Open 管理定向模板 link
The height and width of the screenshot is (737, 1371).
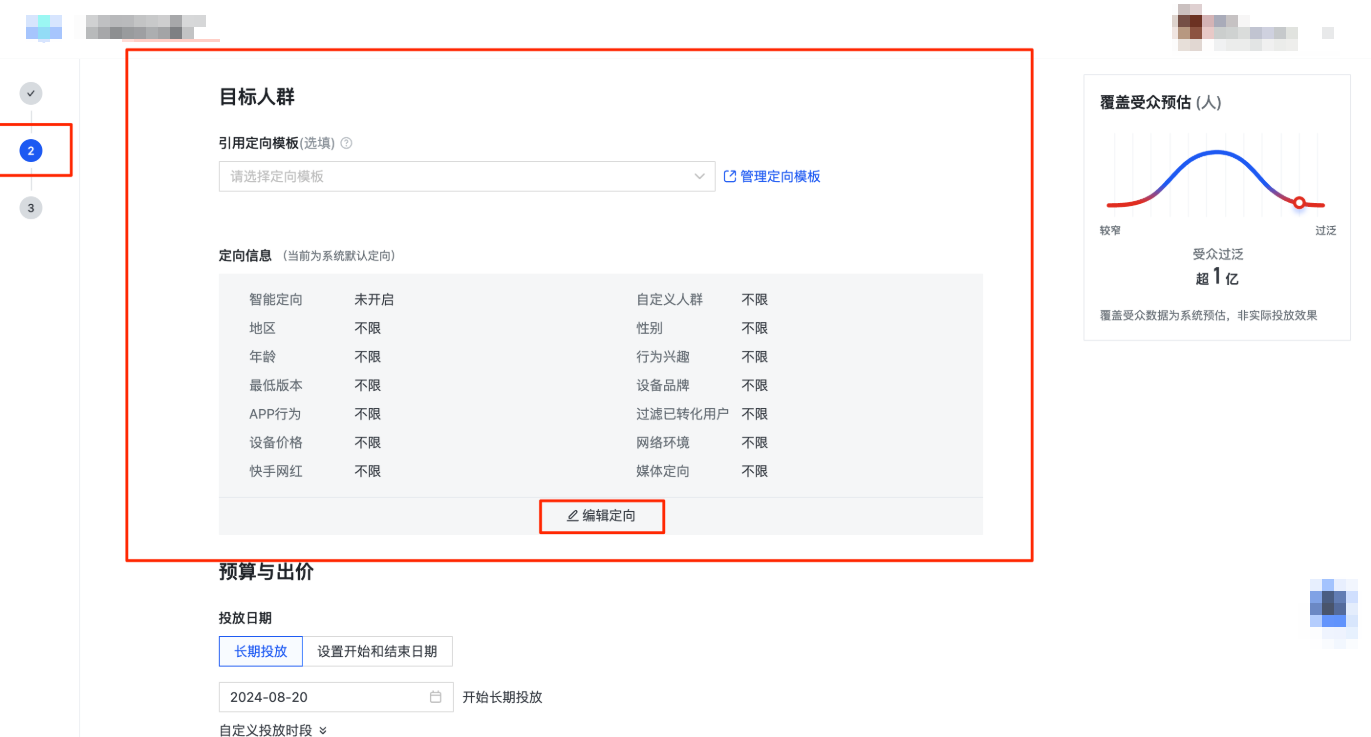(780, 176)
